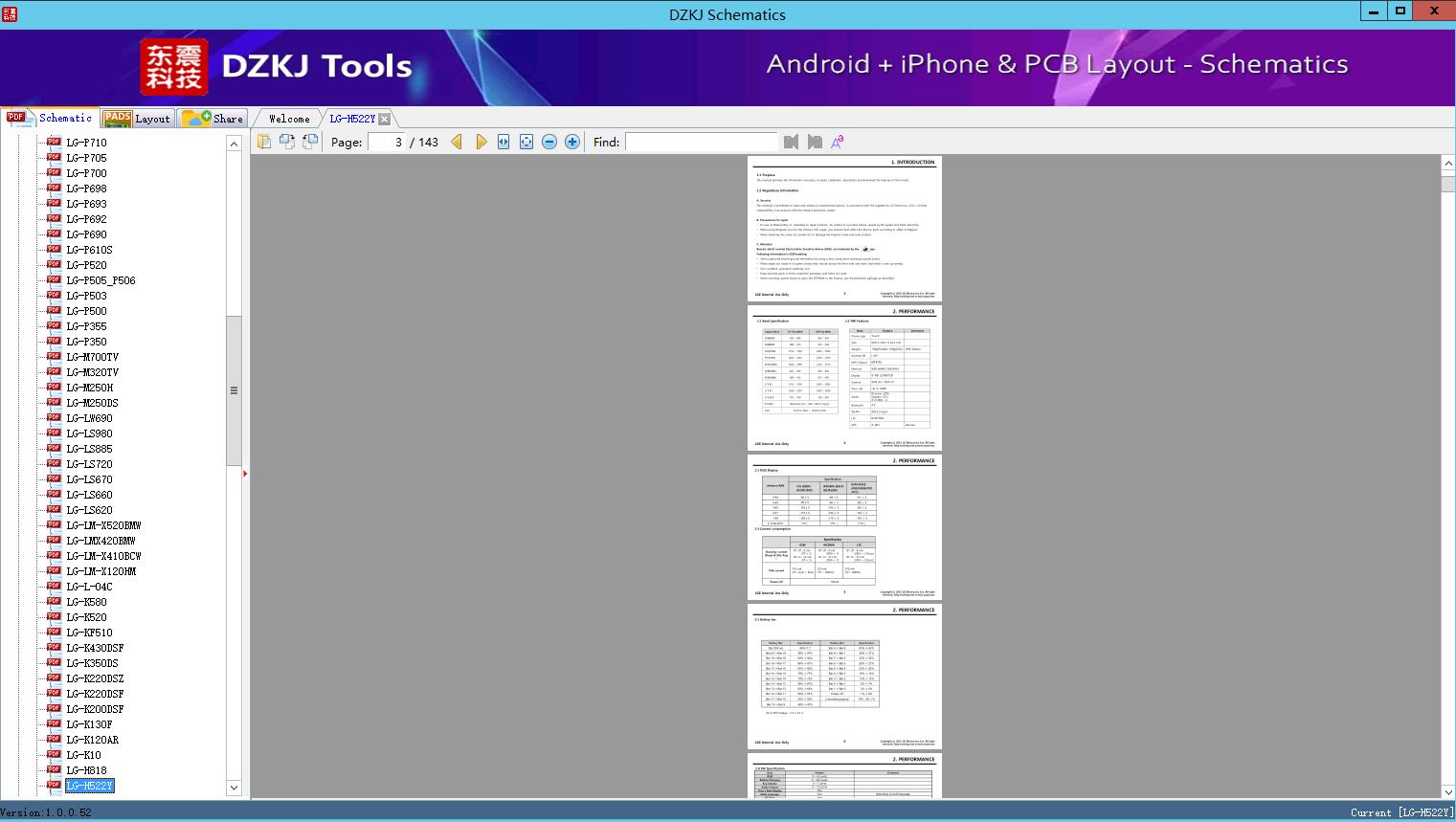
Task: Click the find previous icon
Action: point(791,142)
